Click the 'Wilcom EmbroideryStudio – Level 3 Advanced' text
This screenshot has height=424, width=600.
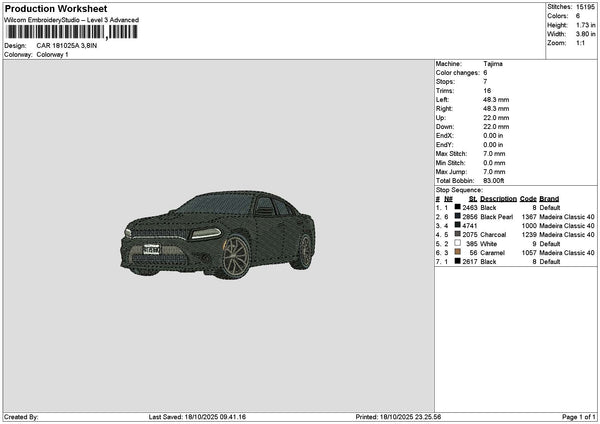72,20
